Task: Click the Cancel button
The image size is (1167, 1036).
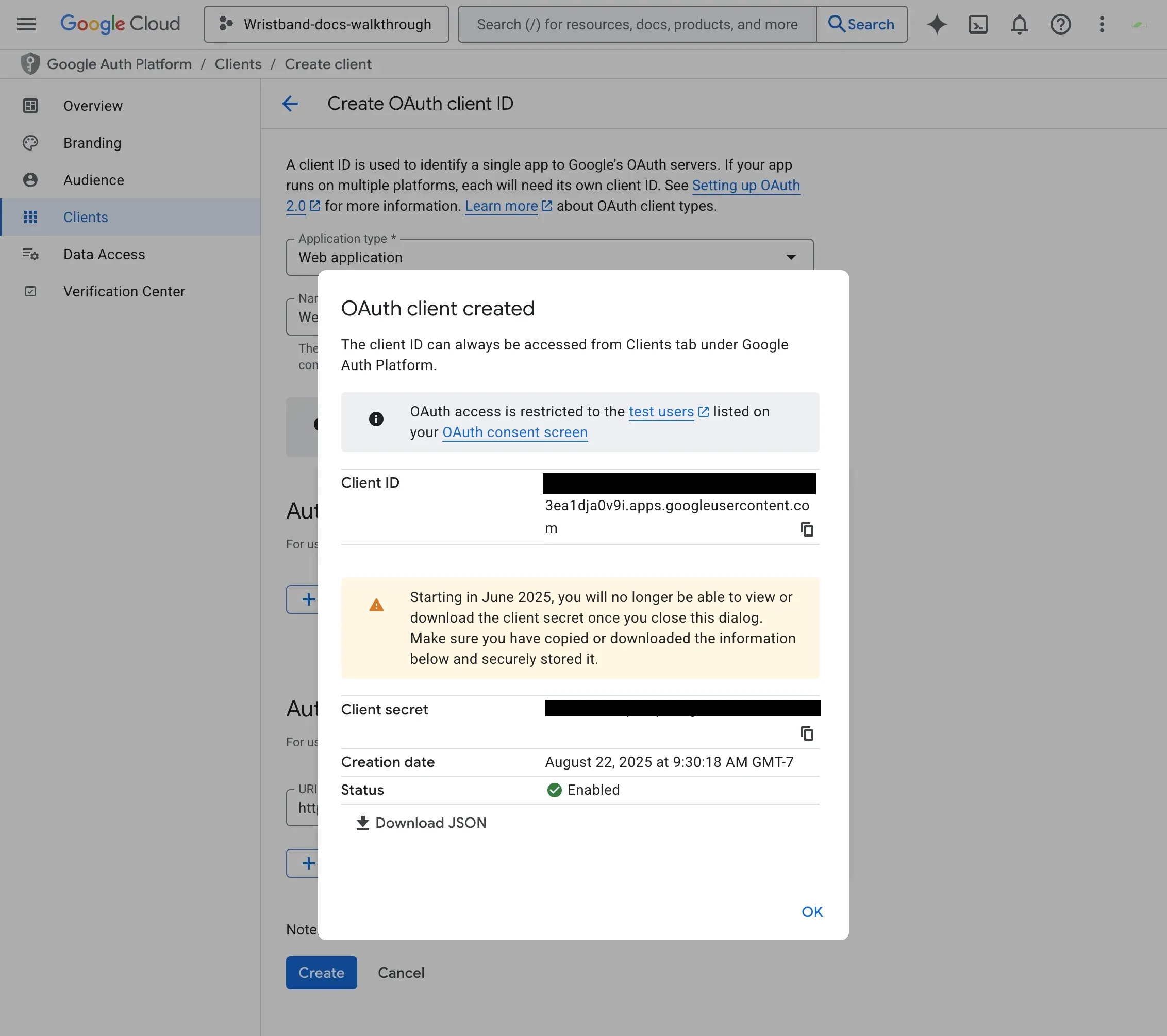Action: [x=401, y=972]
